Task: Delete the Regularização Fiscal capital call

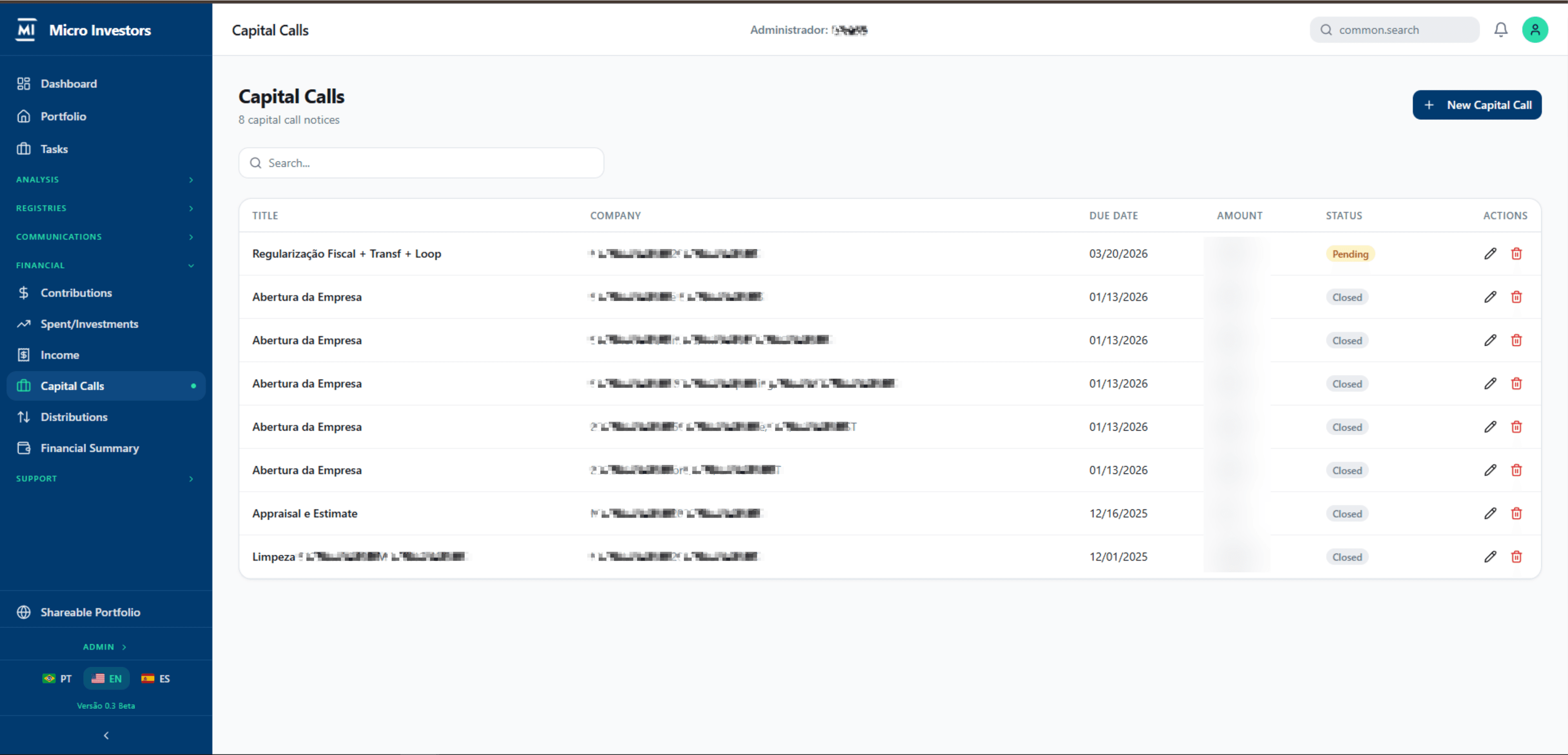Action: 1516,254
